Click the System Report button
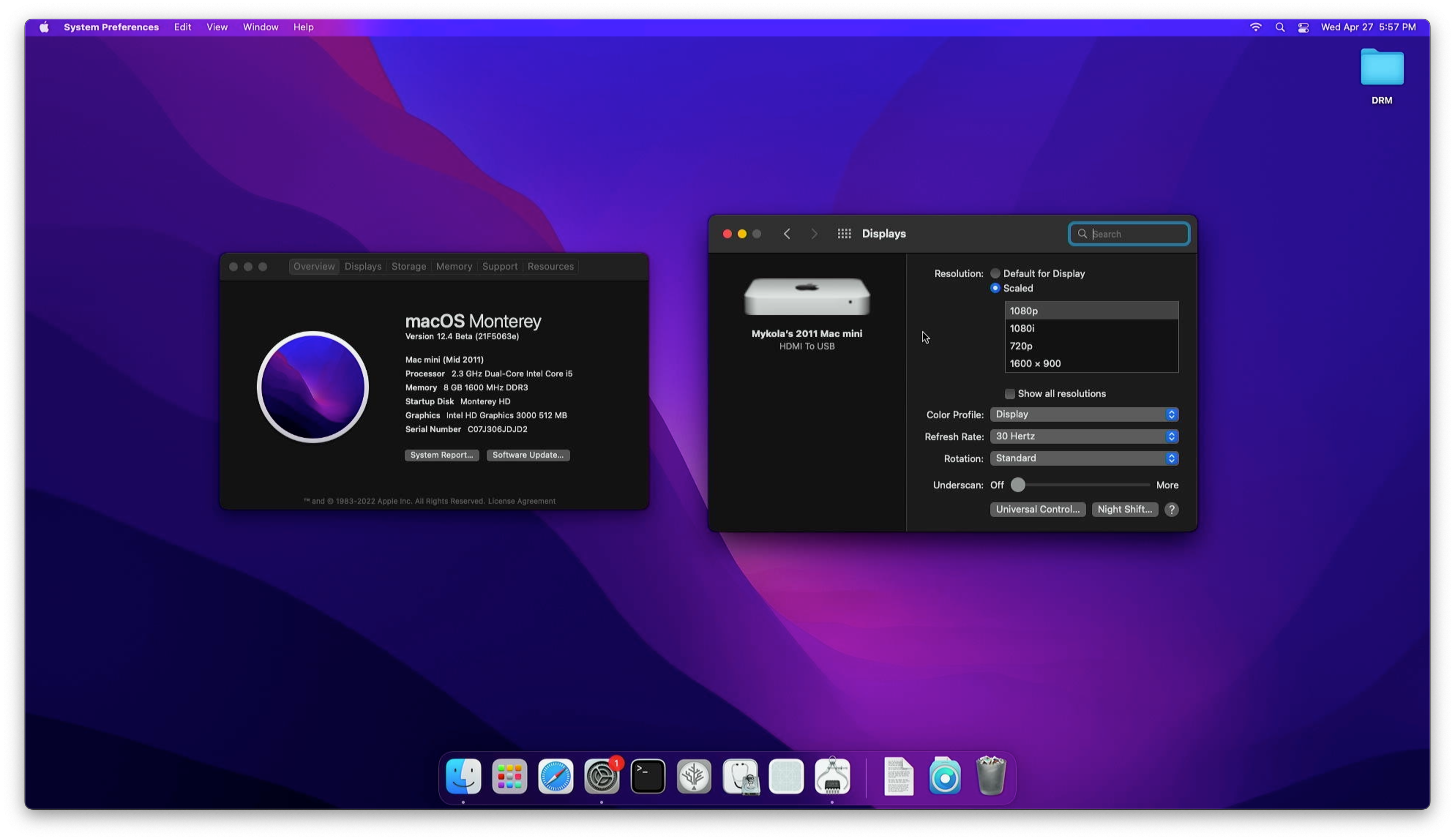The height and width of the screenshot is (840, 1455). (x=441, y=455)
